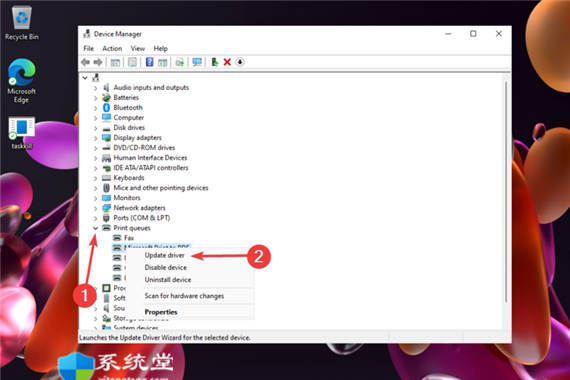570x380 pixels.
Task: Click the Forward arrow in the toolbar
Action: [97, 62]
